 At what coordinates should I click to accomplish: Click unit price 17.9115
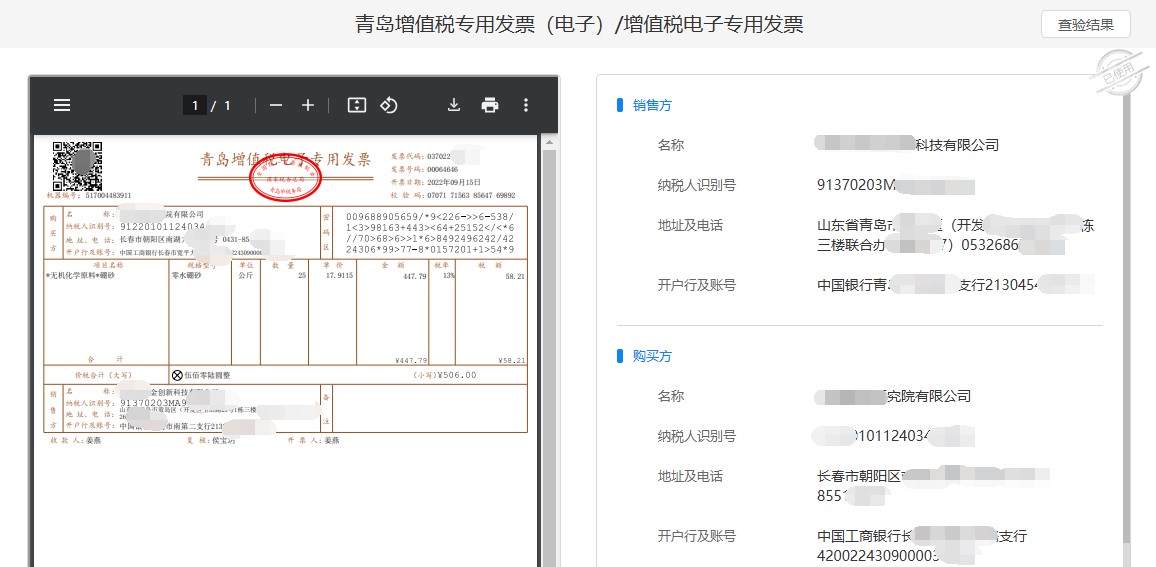341,275
